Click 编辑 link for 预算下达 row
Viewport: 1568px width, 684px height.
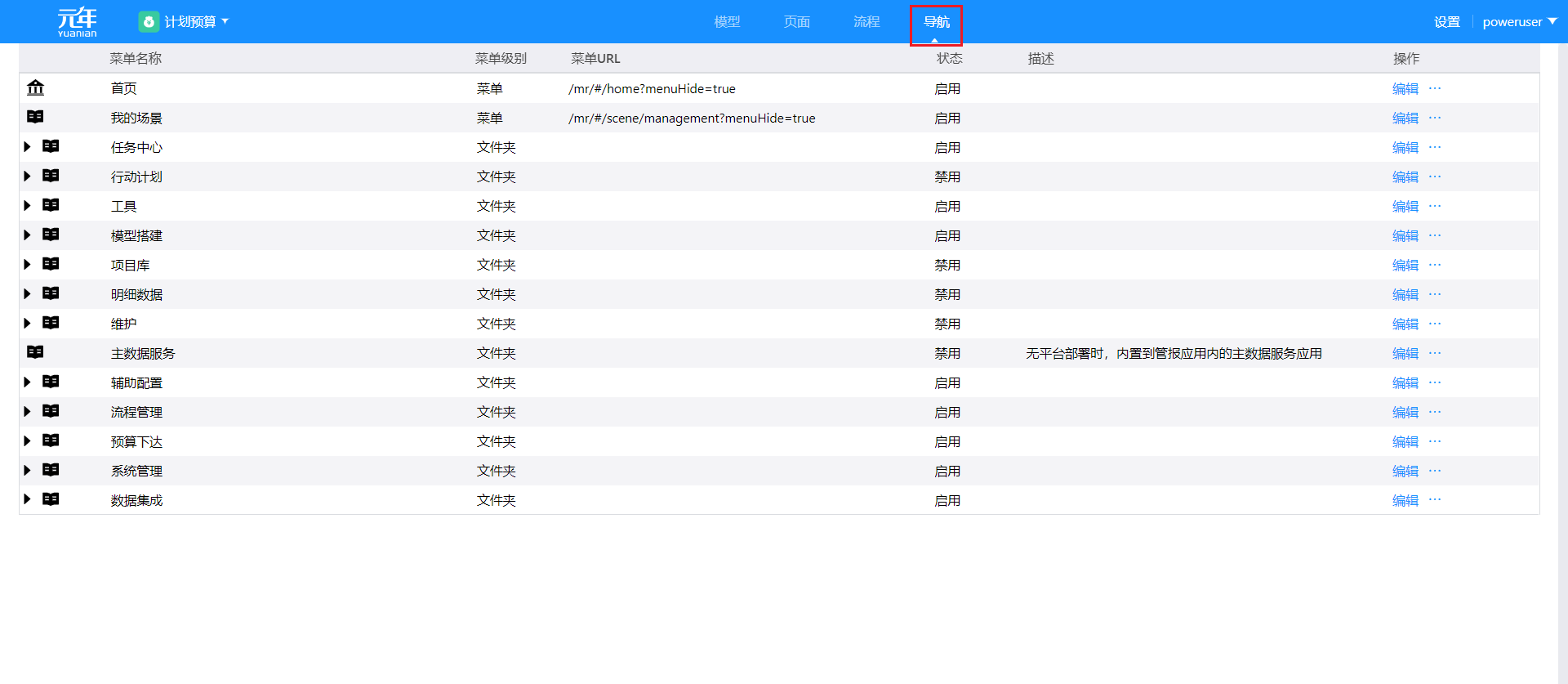(x=1405, y=442)
